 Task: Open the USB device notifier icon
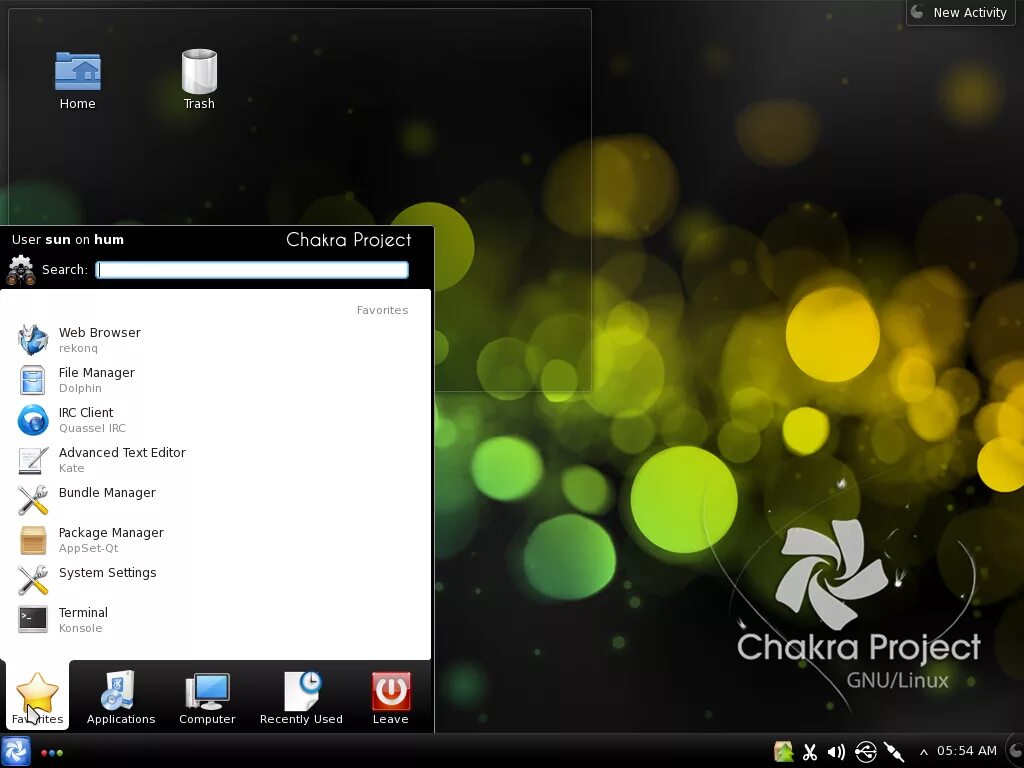(x=866, y=751)
